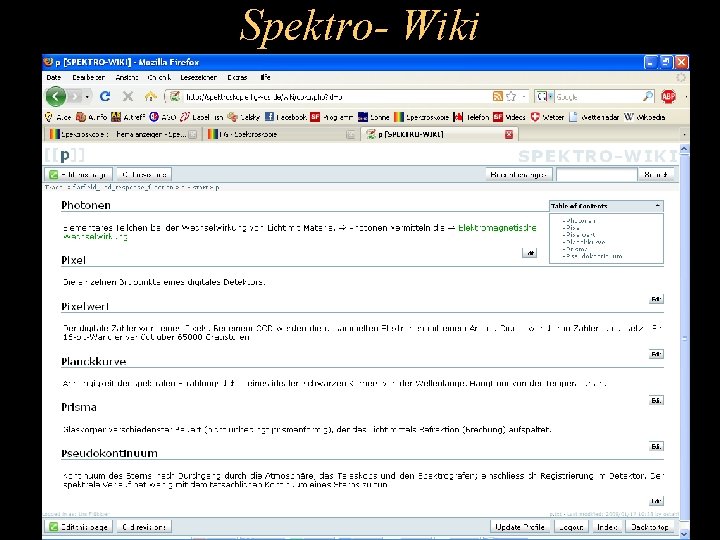
Task: Click Edit button for the Planckkurve section
Action: click(x=656, y=400)
